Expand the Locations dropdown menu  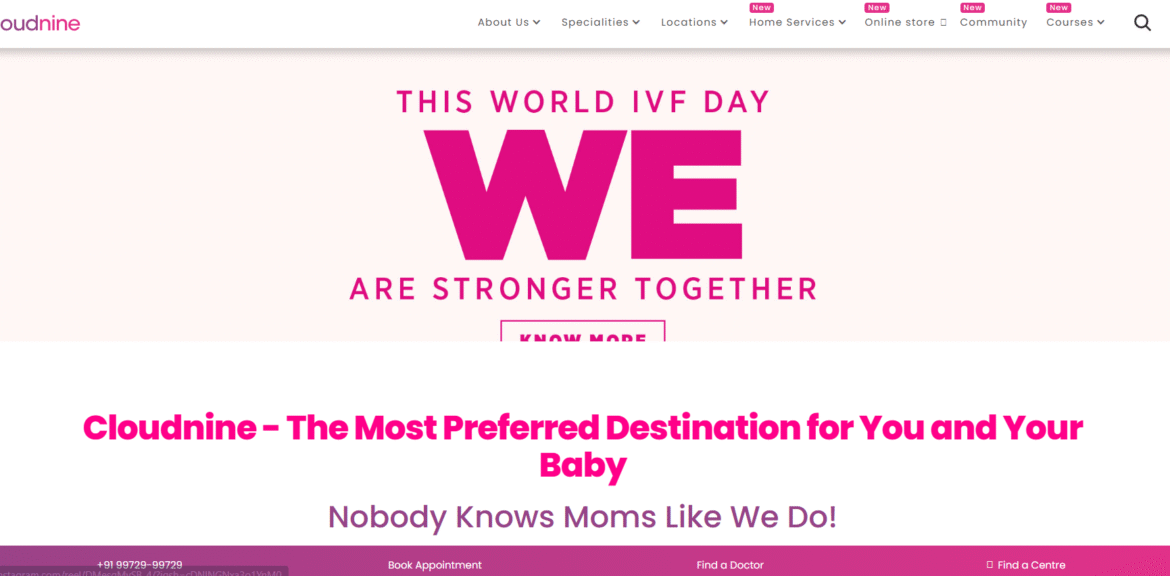click(x=694, y=22)
